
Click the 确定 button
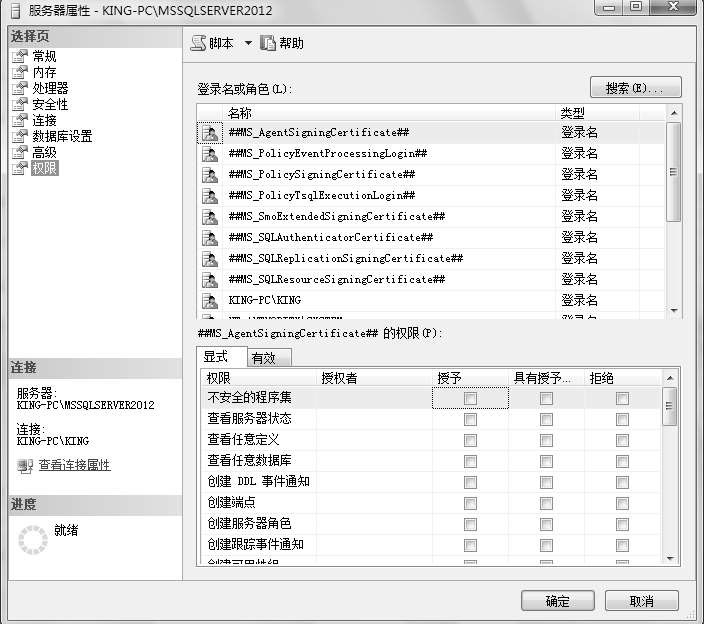coord(558,601)
